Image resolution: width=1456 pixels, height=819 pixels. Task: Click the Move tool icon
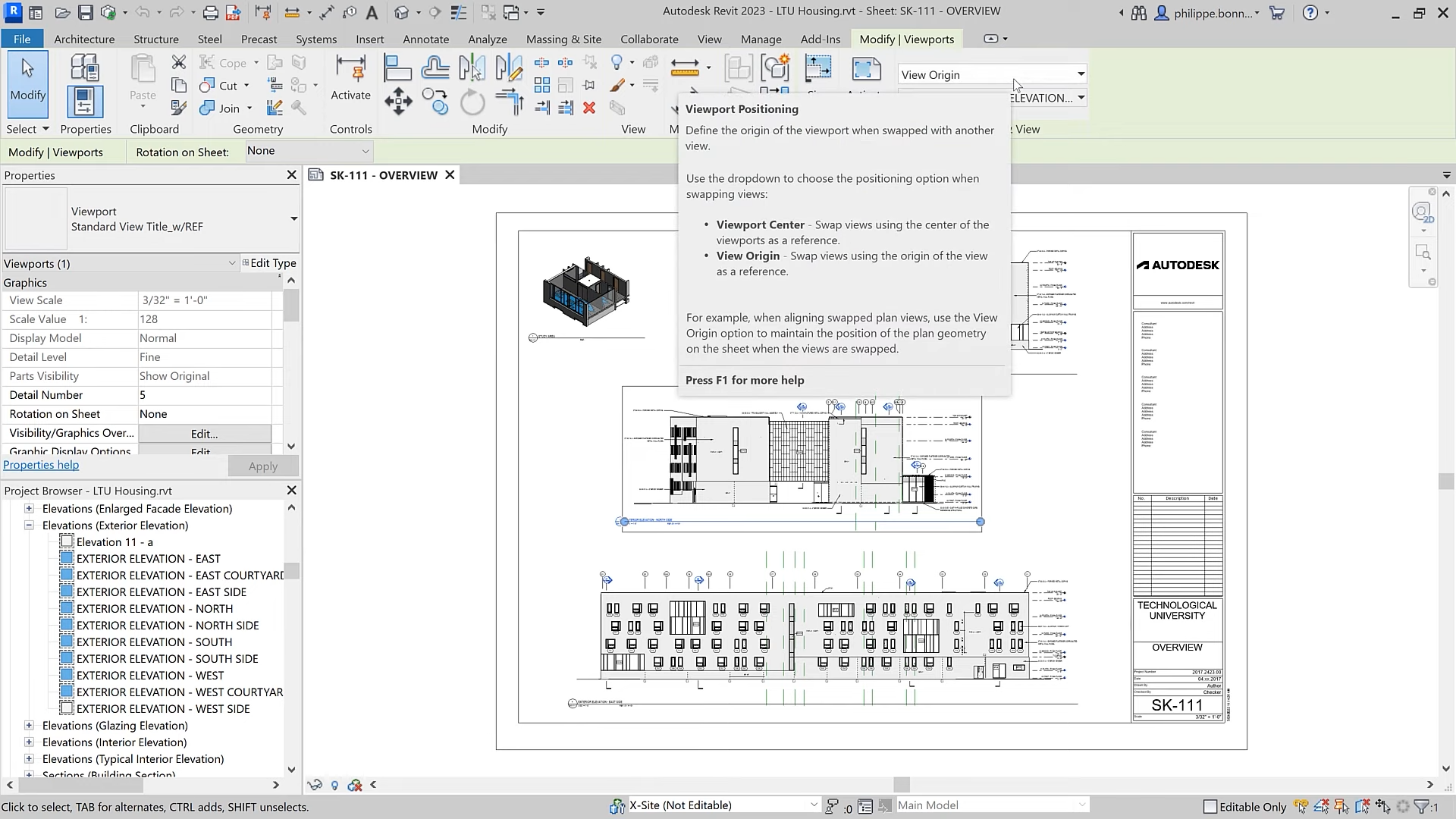(398, 101)
